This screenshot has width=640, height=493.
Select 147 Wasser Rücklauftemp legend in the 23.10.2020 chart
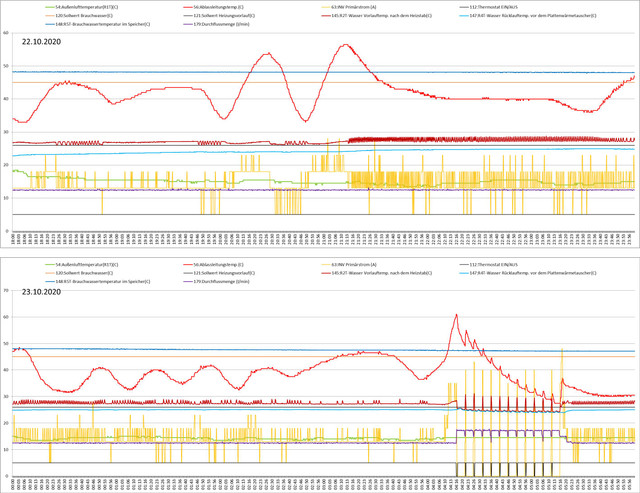528,273
